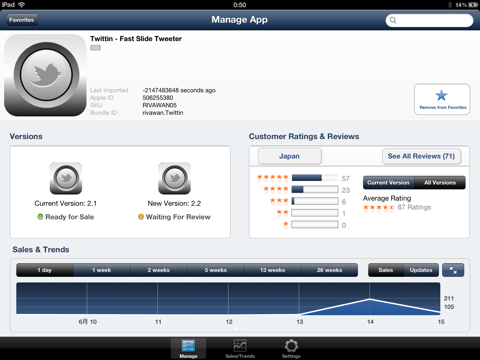Open See All Reviews (71)
The image size is (480, 360).
click(x=421, y=156)
